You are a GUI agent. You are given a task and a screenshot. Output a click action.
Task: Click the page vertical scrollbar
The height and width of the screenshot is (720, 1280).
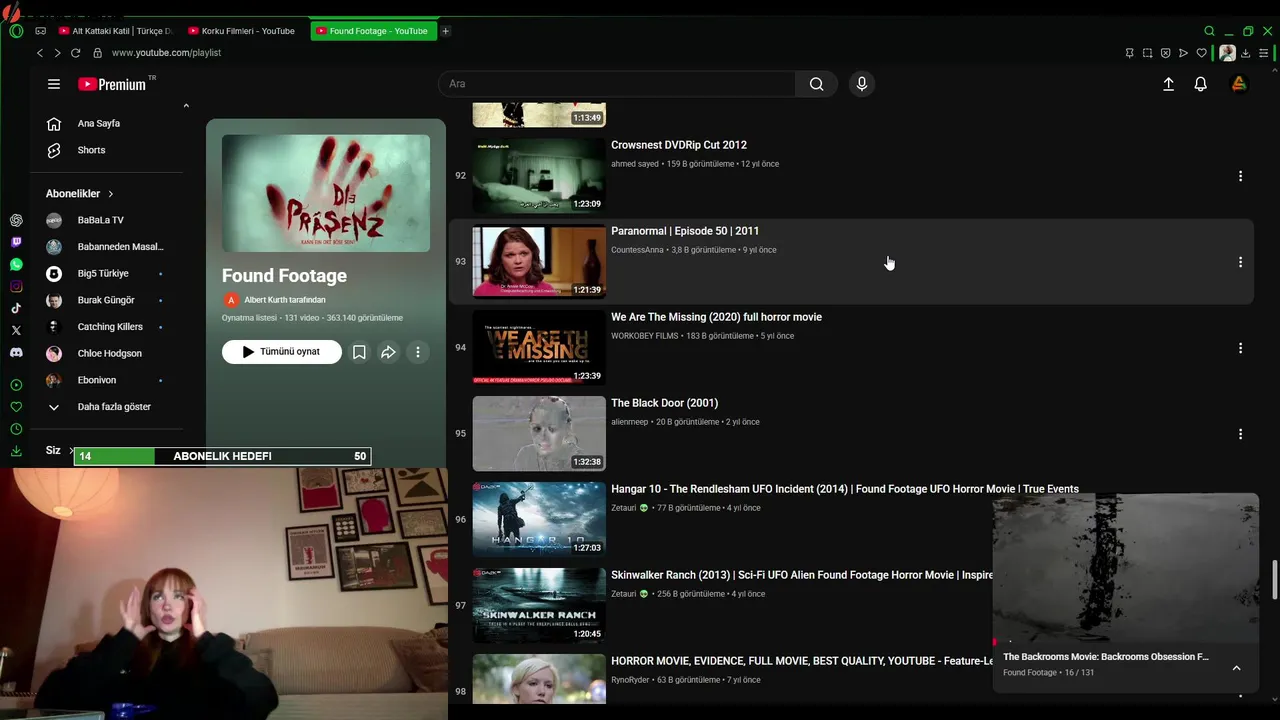(x=1275, y=580)
